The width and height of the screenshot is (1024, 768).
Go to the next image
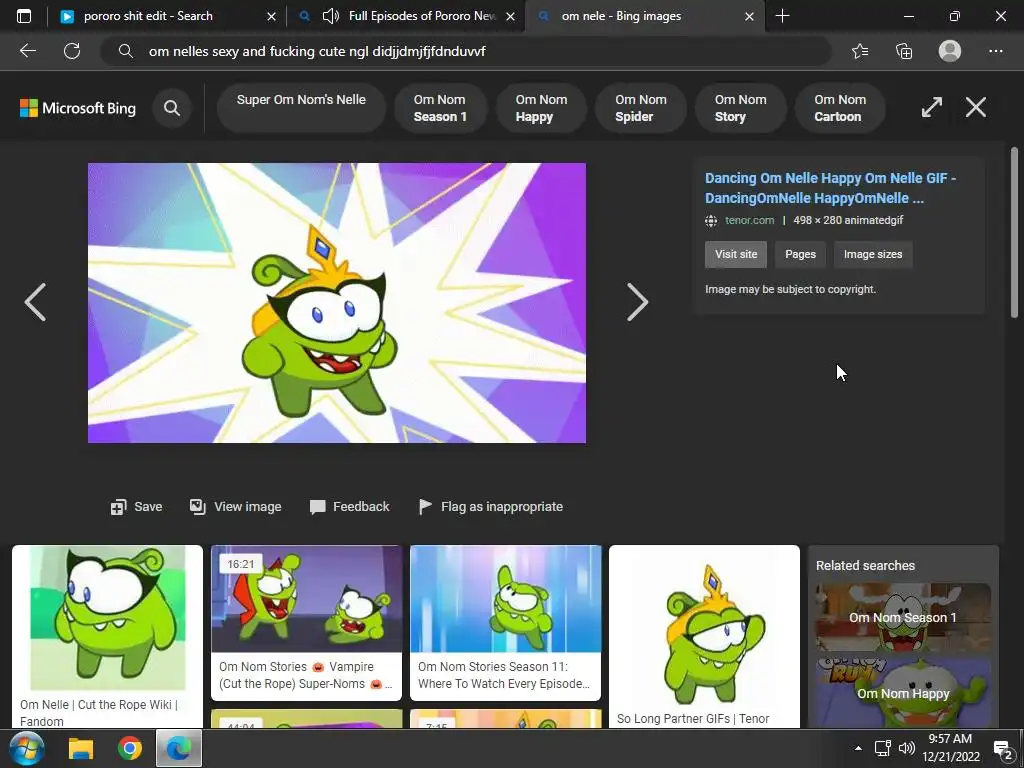pyautogui.click(x=637, y=302)
